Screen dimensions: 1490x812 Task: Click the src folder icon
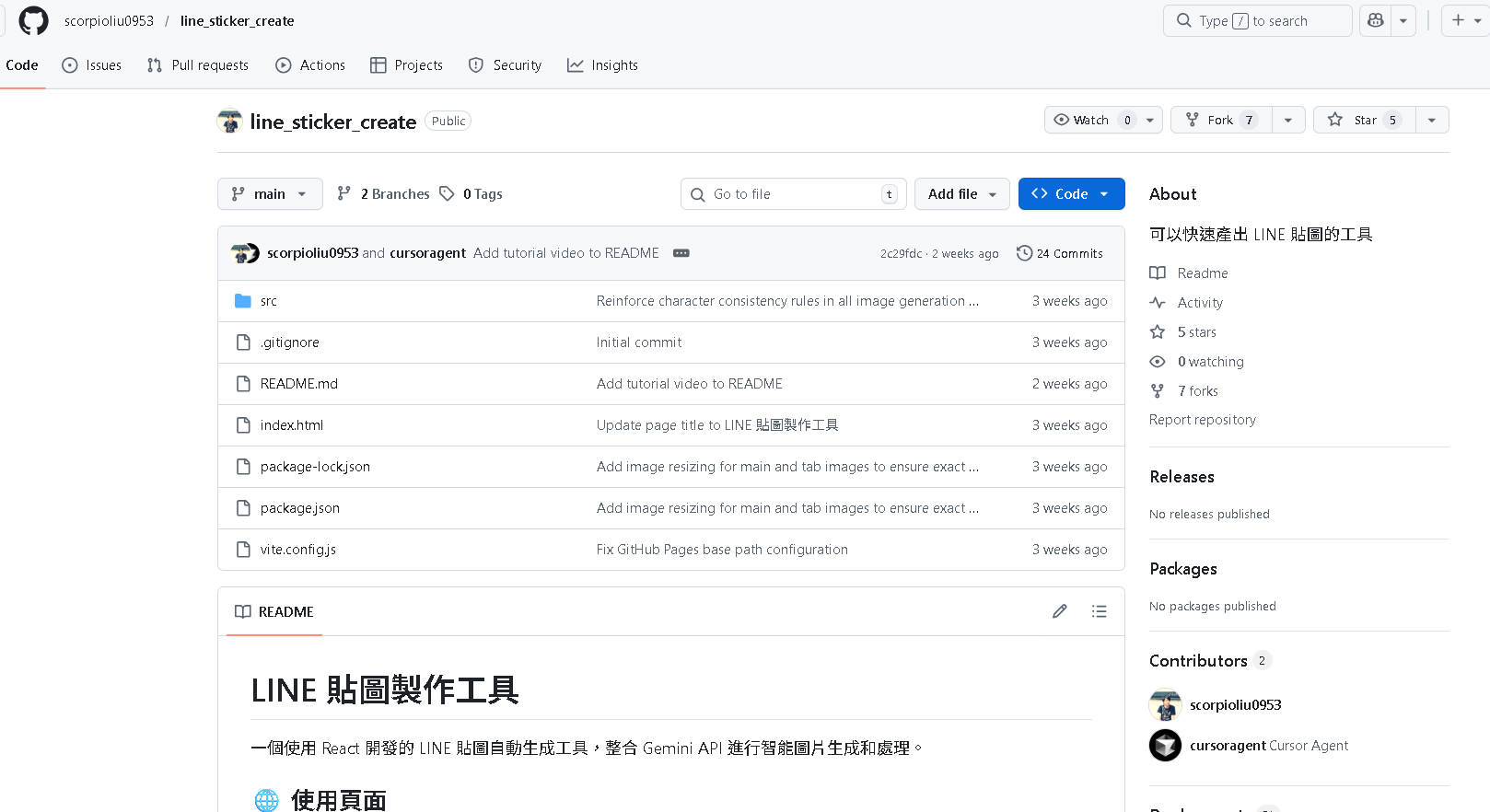(x=243, y=301)
